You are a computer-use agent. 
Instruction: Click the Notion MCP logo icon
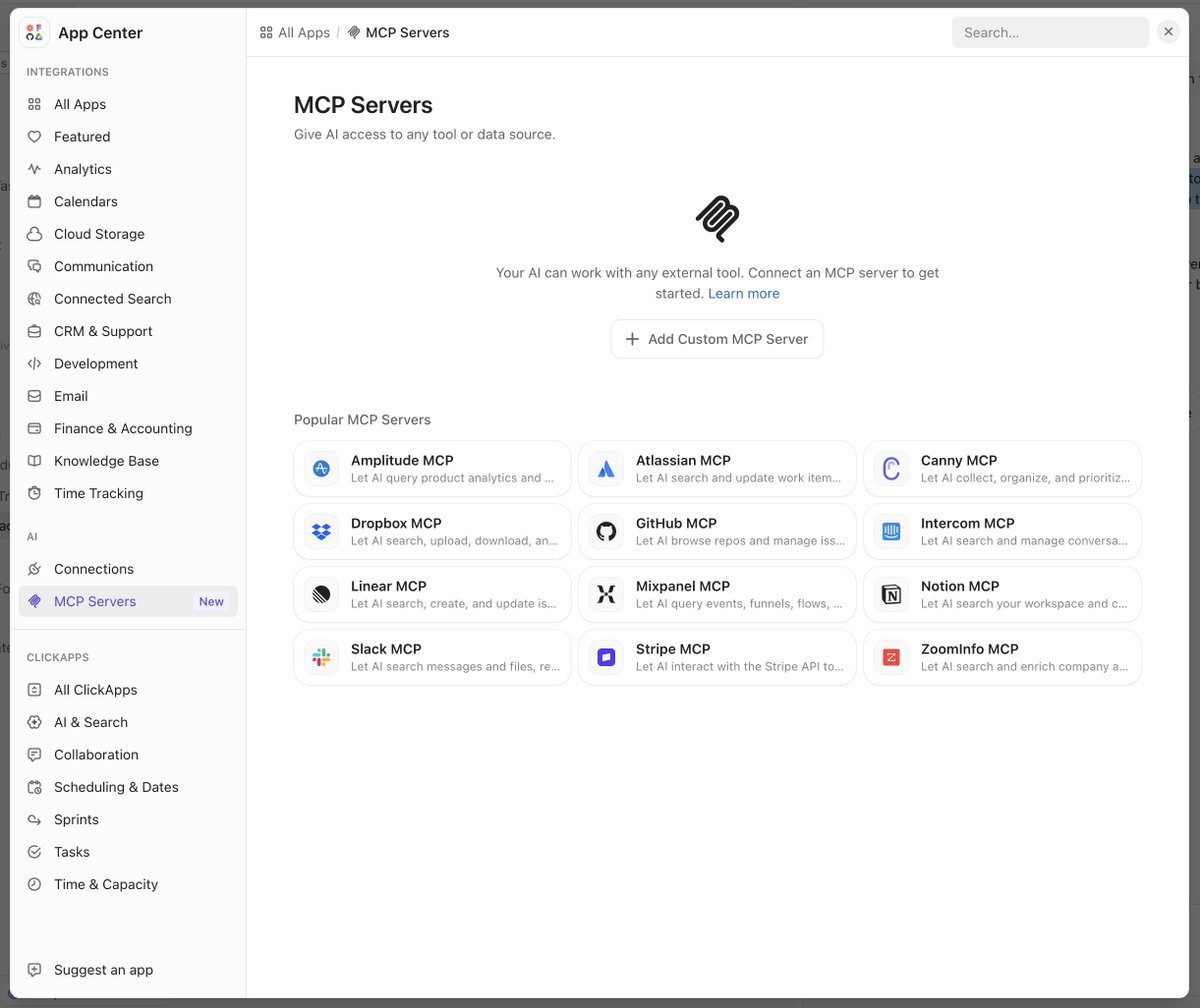891,594
